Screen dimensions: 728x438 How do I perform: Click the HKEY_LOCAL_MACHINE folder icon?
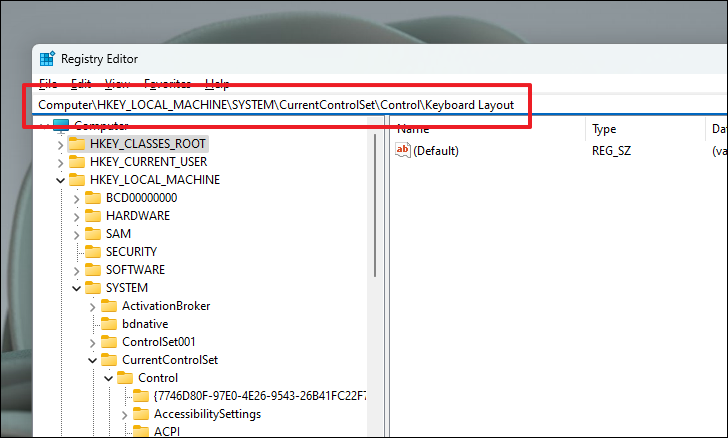click(x=77, y=180)
